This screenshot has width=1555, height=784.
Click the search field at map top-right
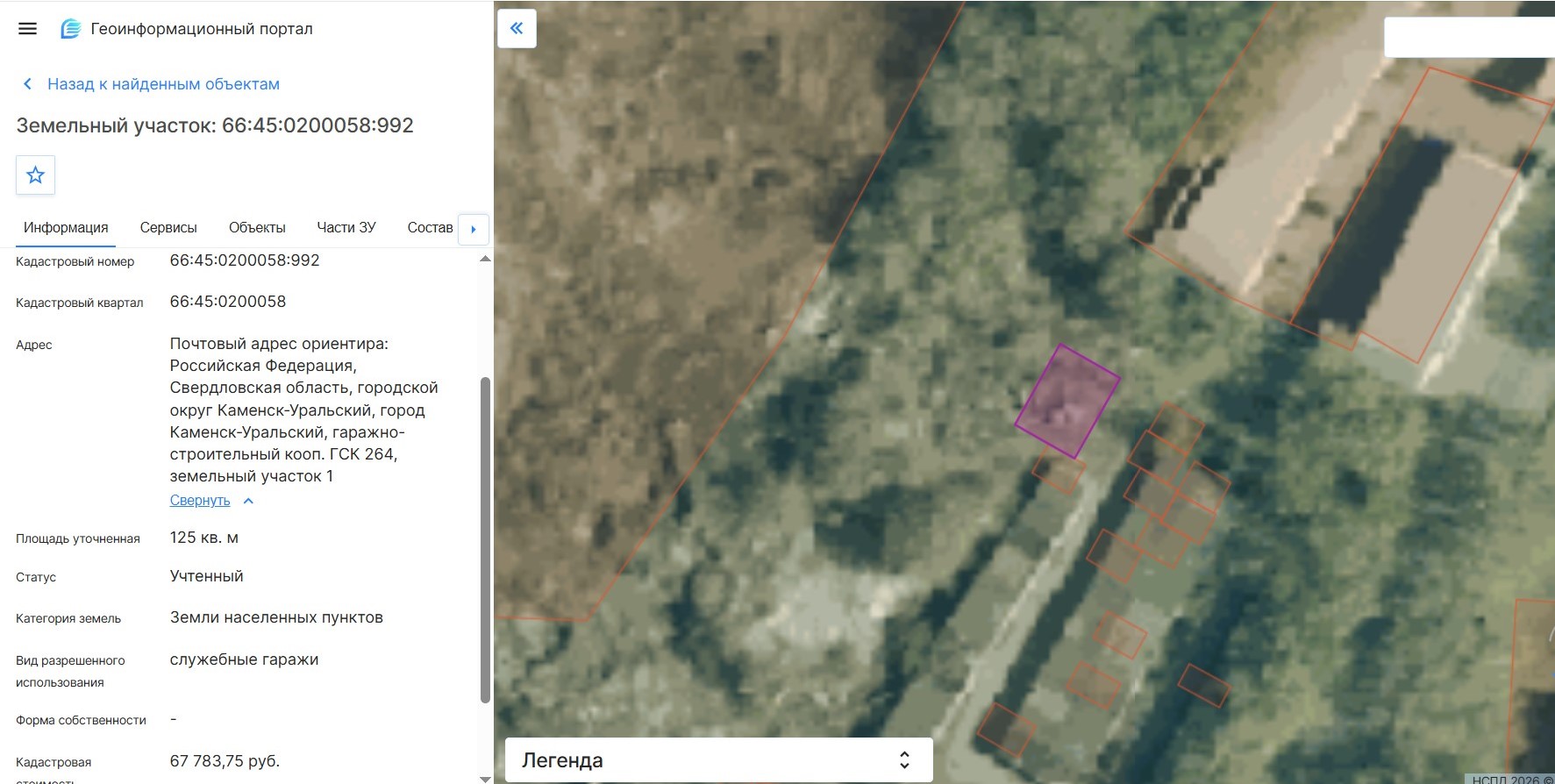click(1469, 38)
